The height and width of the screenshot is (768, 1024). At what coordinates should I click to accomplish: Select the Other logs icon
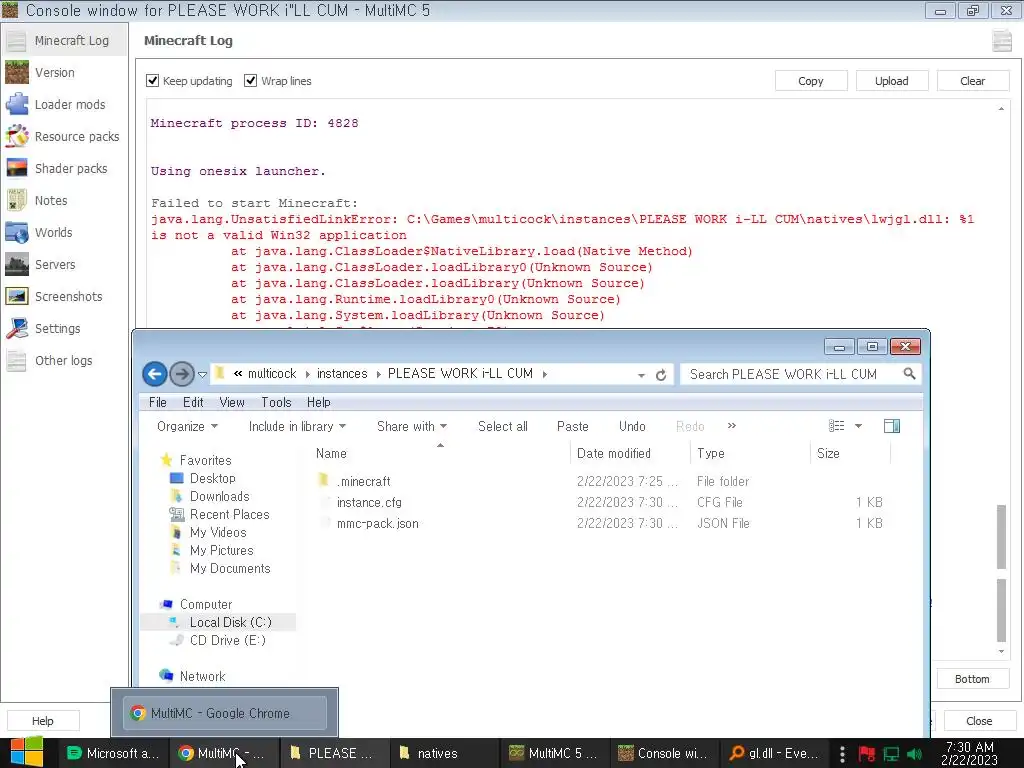17,360
